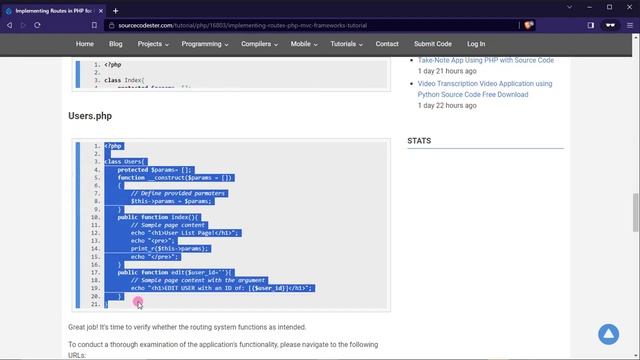Expand the Programming dropdown menu

tap(205, 44)
